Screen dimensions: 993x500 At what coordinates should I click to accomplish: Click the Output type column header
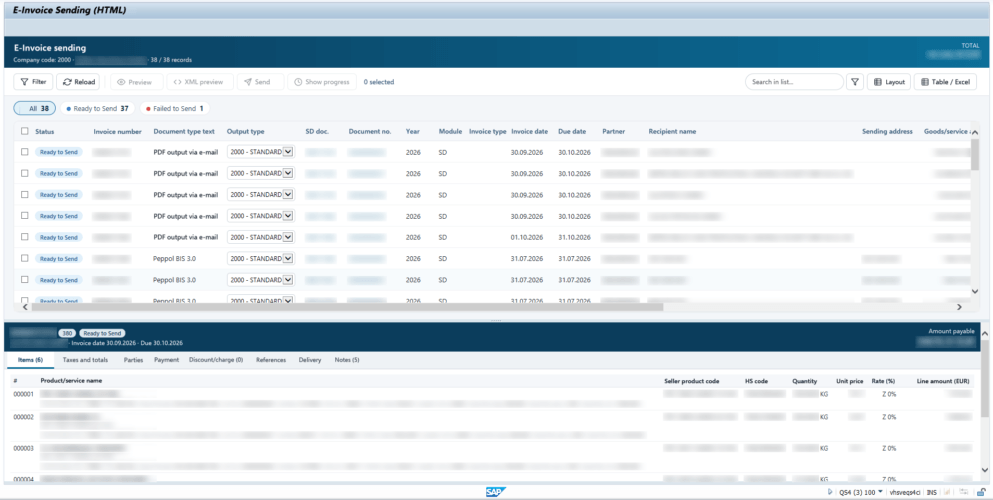pyautogui.click(x=246, y=131)
